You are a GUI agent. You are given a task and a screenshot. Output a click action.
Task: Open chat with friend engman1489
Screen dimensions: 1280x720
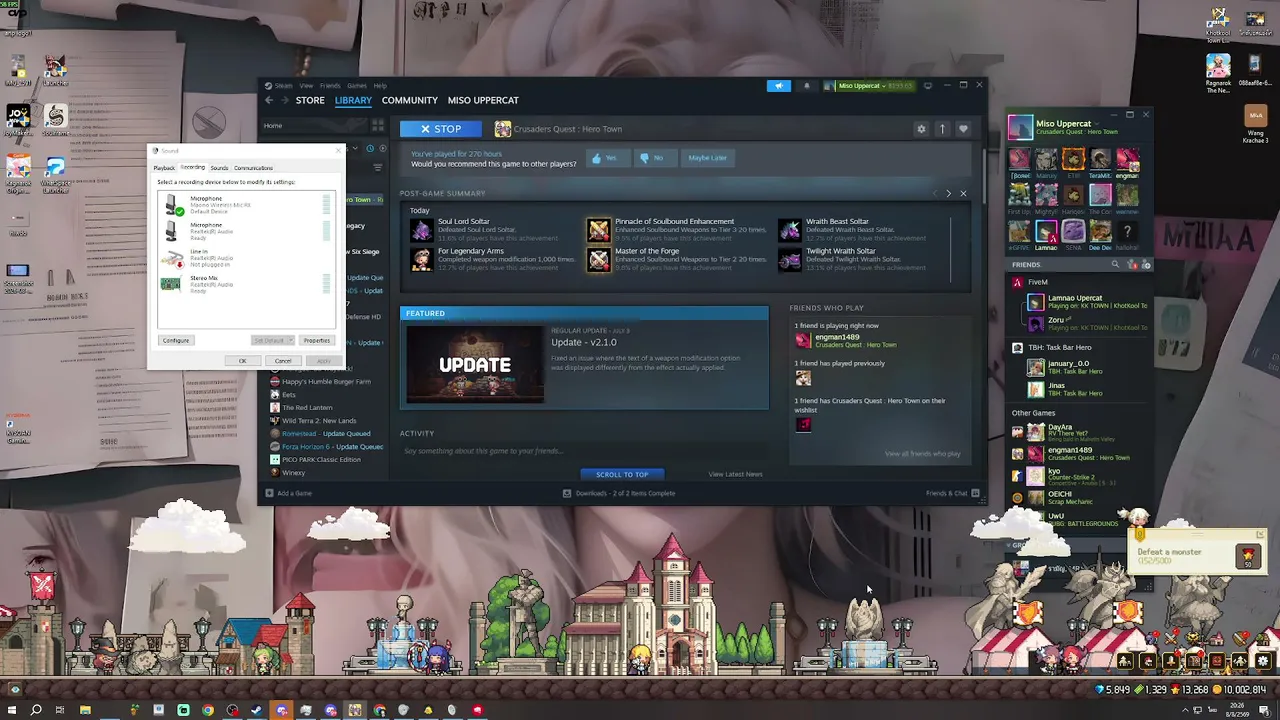coord(1080,454)
